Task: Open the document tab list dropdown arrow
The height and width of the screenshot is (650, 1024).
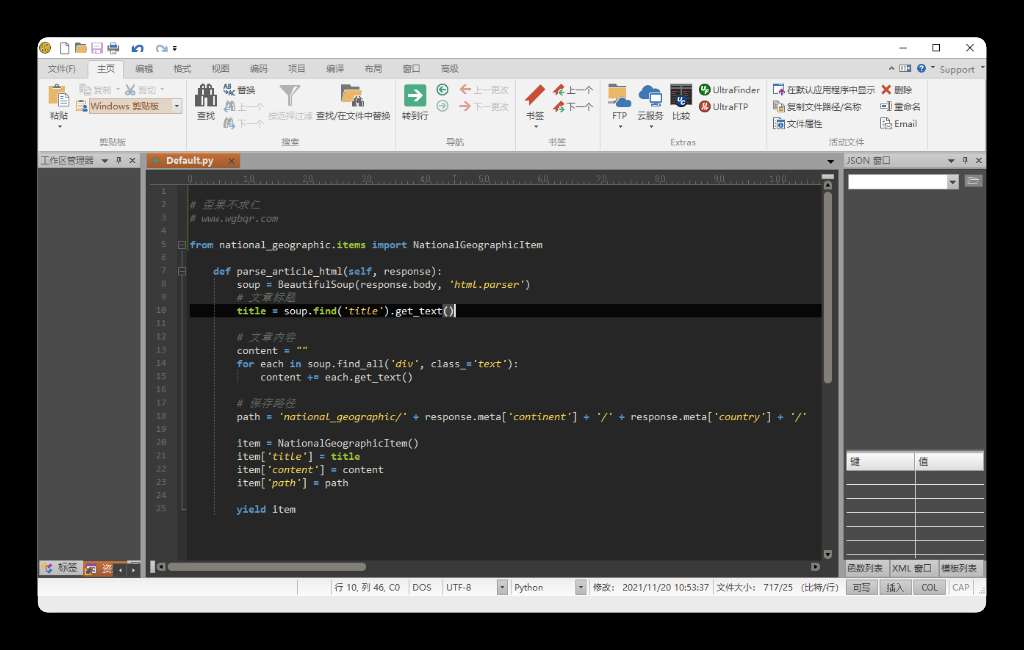Action: (x=830, y=161)
